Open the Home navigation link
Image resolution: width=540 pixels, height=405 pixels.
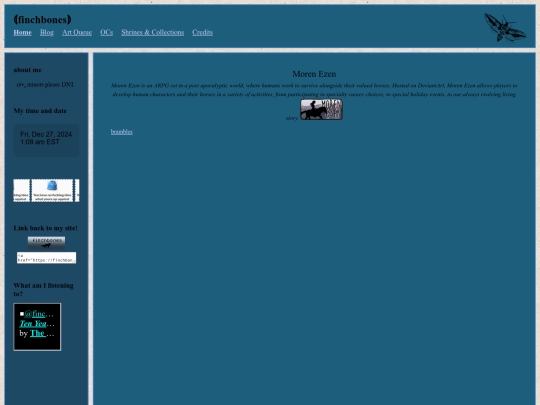[22, 32]
